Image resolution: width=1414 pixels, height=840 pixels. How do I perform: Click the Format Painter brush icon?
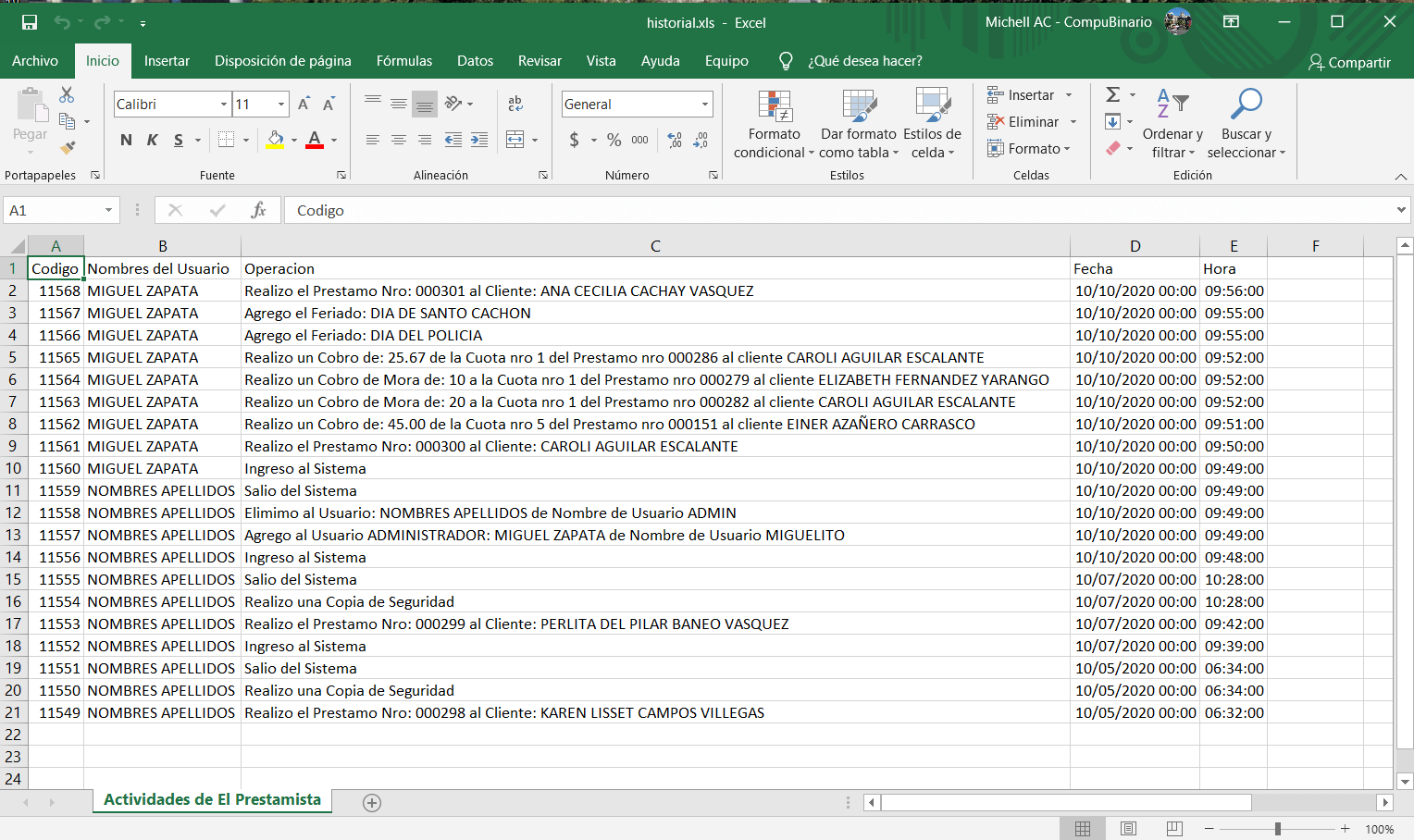(67, 147)
